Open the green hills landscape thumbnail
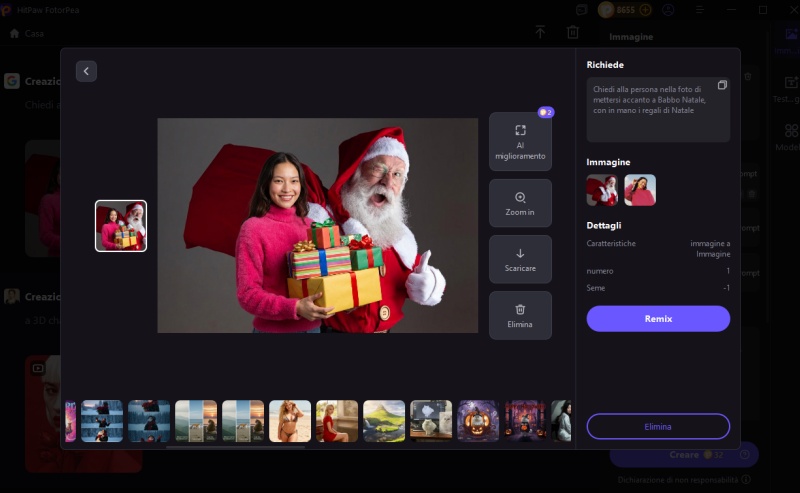This screenshot has height=493, width=800. (x=384, y=421)
